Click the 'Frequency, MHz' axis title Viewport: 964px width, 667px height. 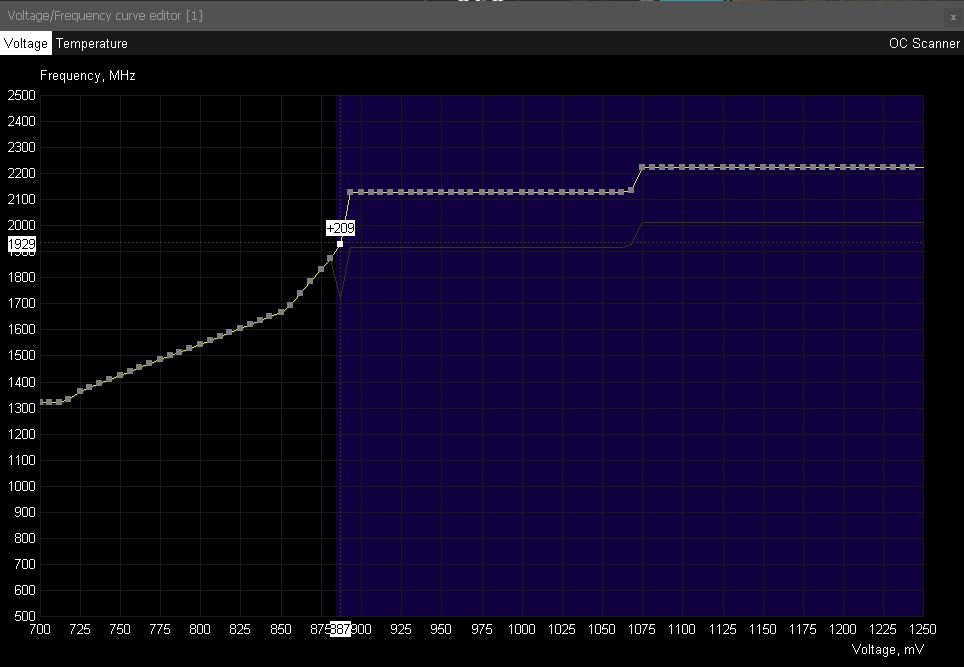87,76
